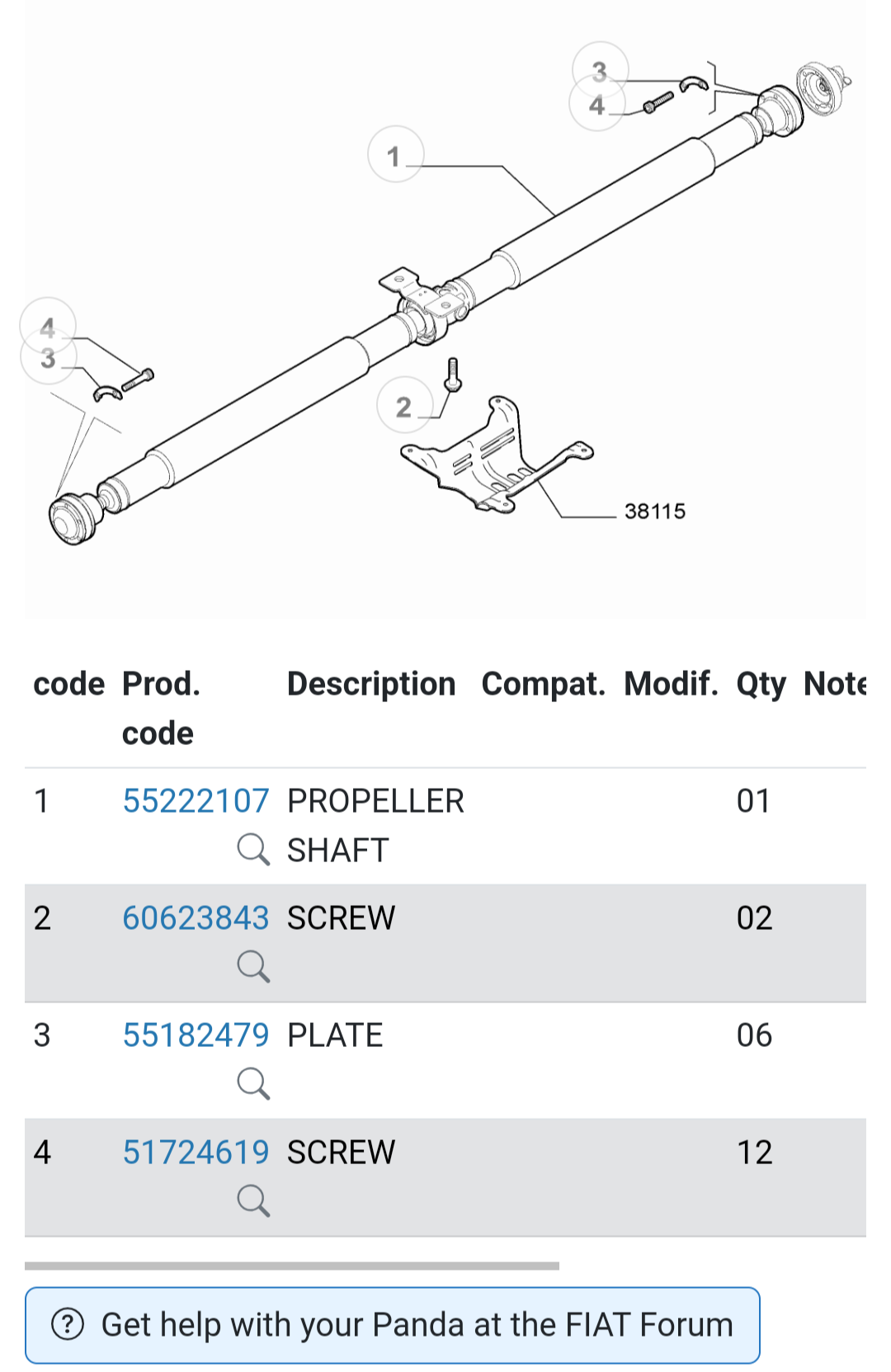Click the question mark help icon
This screenshot has height=1372, width=891.
coord(68,1324)
